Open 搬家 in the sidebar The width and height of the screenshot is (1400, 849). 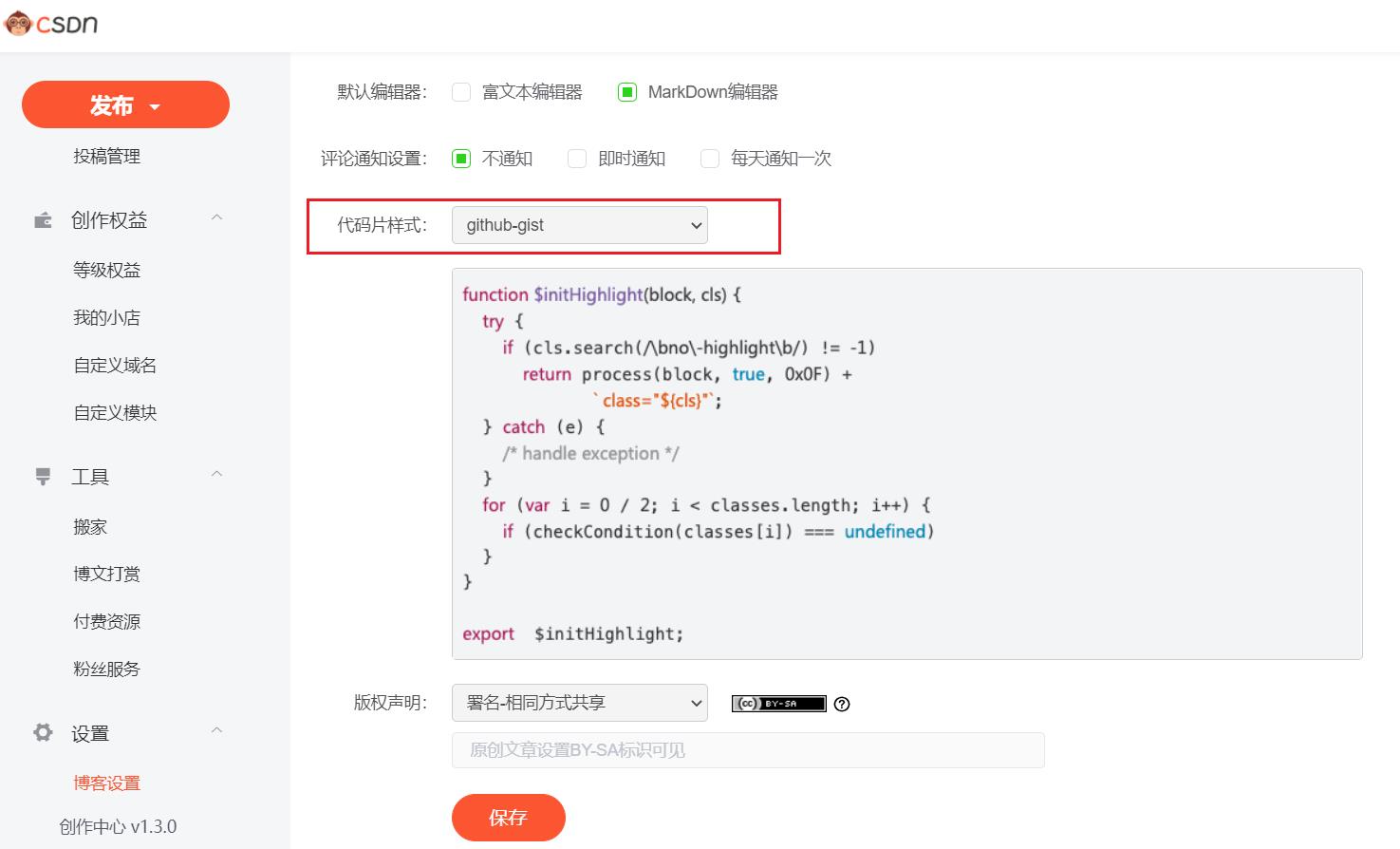90,527
